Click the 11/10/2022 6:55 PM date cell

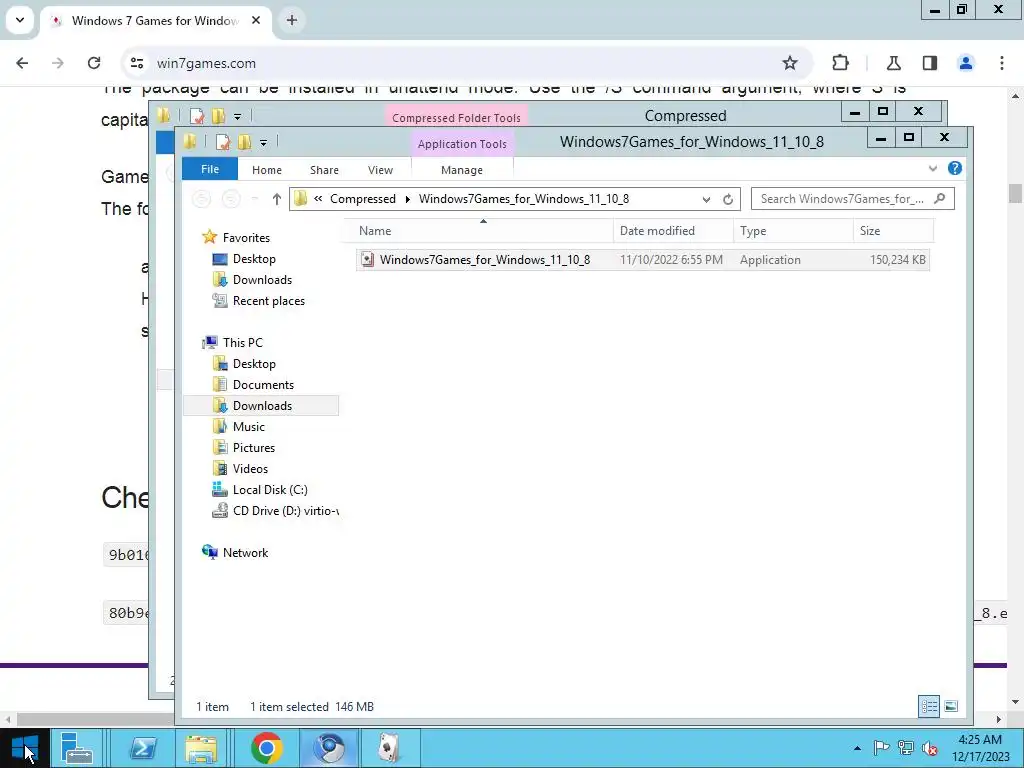[671, 260]
